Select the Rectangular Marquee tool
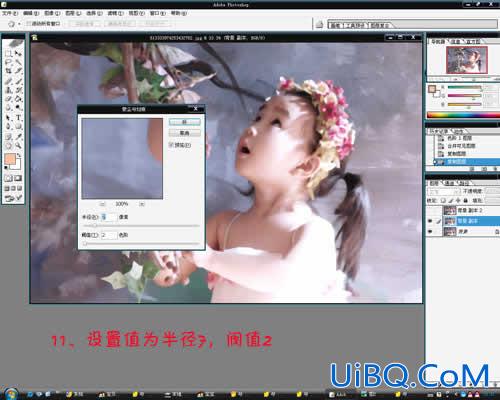The width and height of the screenshot is (500, 400). click(9, 53)
